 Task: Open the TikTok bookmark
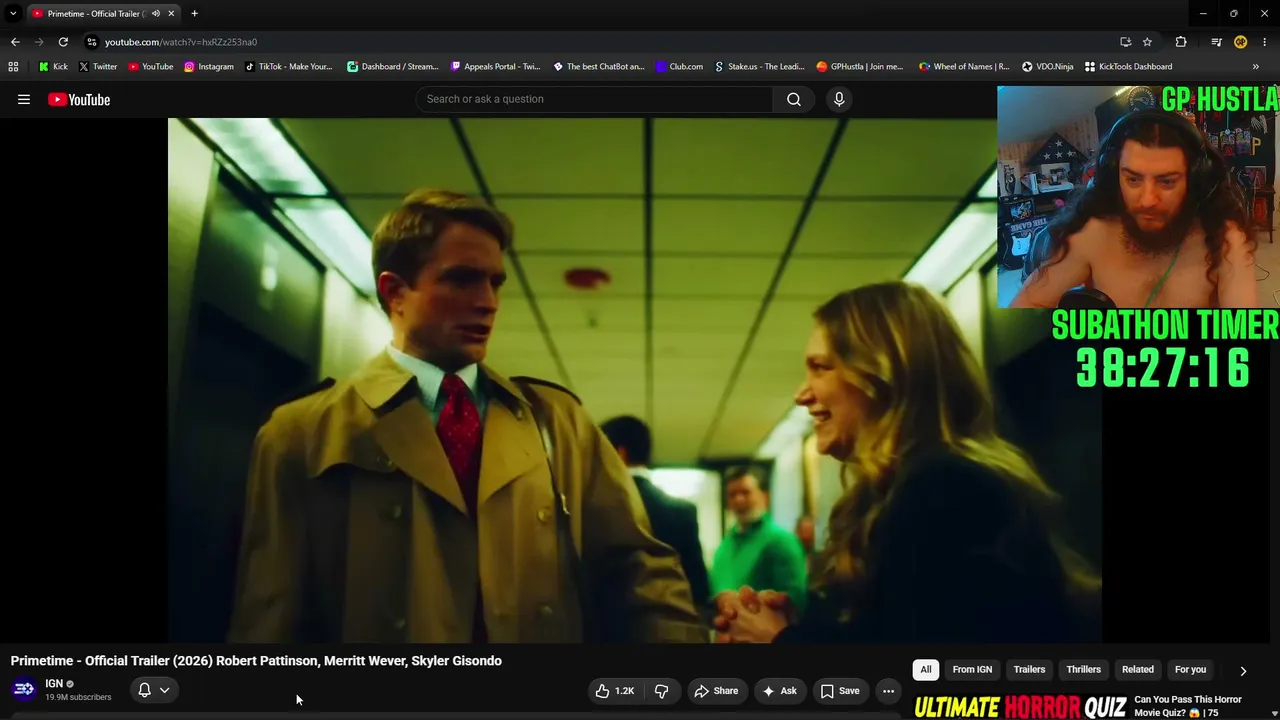tap(288, 67)
